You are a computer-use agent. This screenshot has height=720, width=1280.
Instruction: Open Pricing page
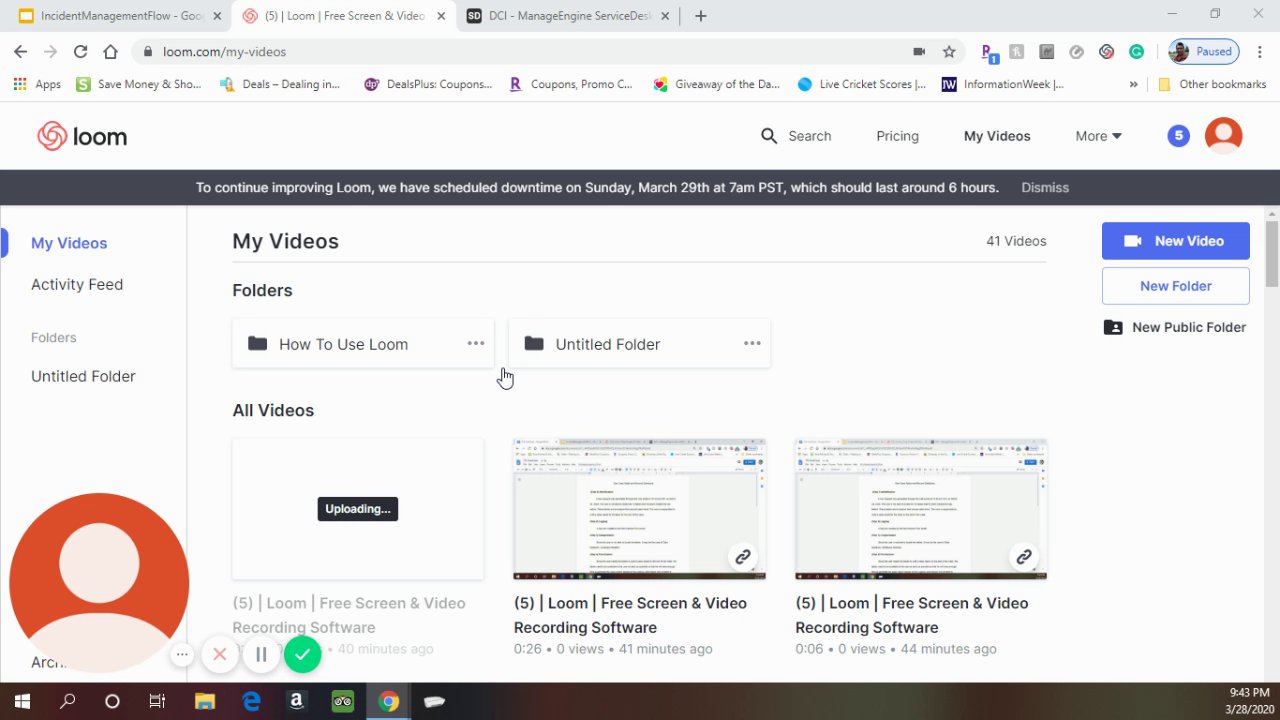[897, 136]
